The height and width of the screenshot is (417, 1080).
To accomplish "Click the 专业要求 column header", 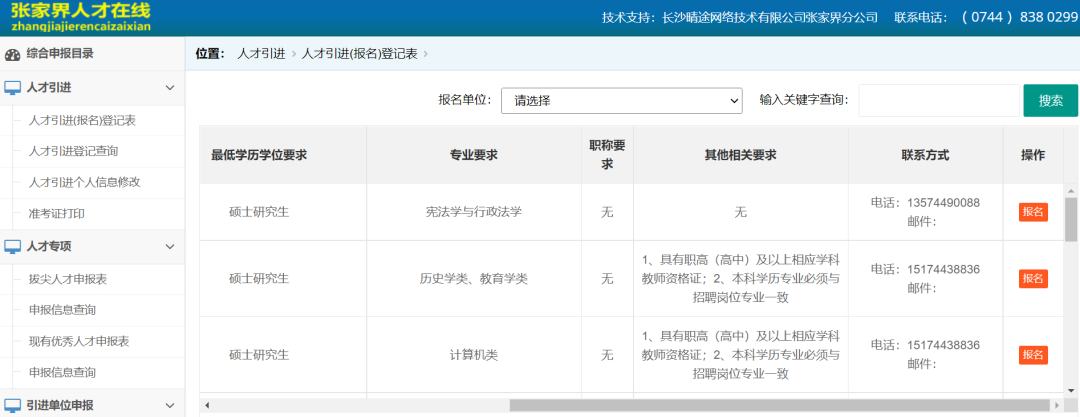I will [x=474, y=155].
